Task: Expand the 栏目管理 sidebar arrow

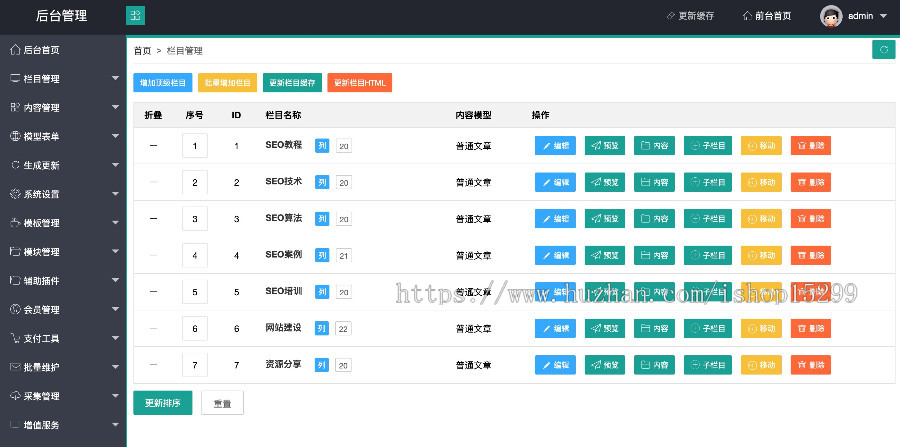Action: click(115, 78)
